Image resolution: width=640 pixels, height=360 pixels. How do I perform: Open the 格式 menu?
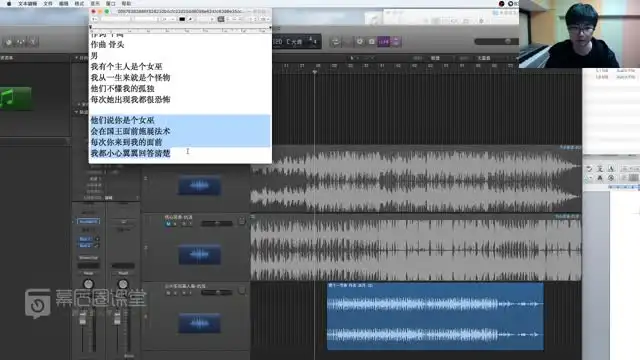pos(79,3)
